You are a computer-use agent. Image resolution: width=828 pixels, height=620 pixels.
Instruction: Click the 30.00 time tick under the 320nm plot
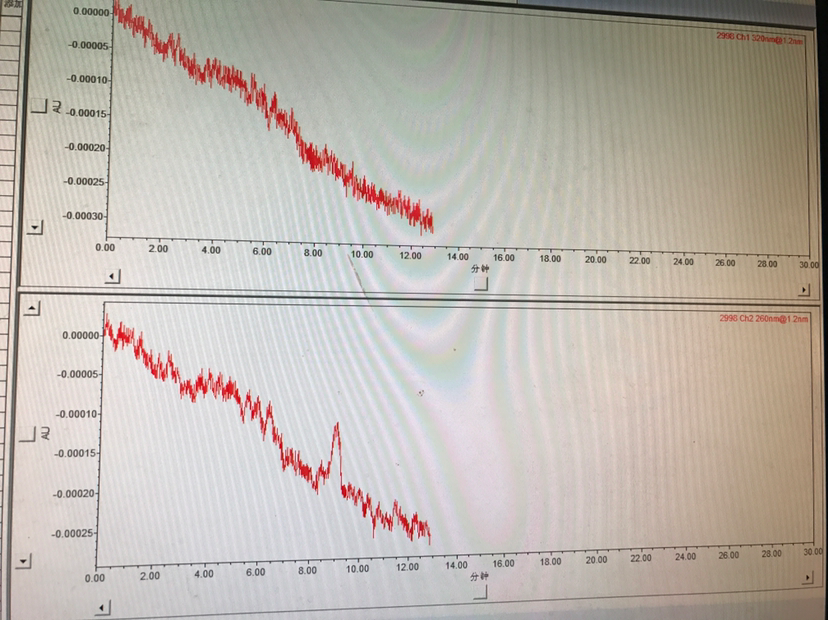pyautogui.click(x=808, y=265)
